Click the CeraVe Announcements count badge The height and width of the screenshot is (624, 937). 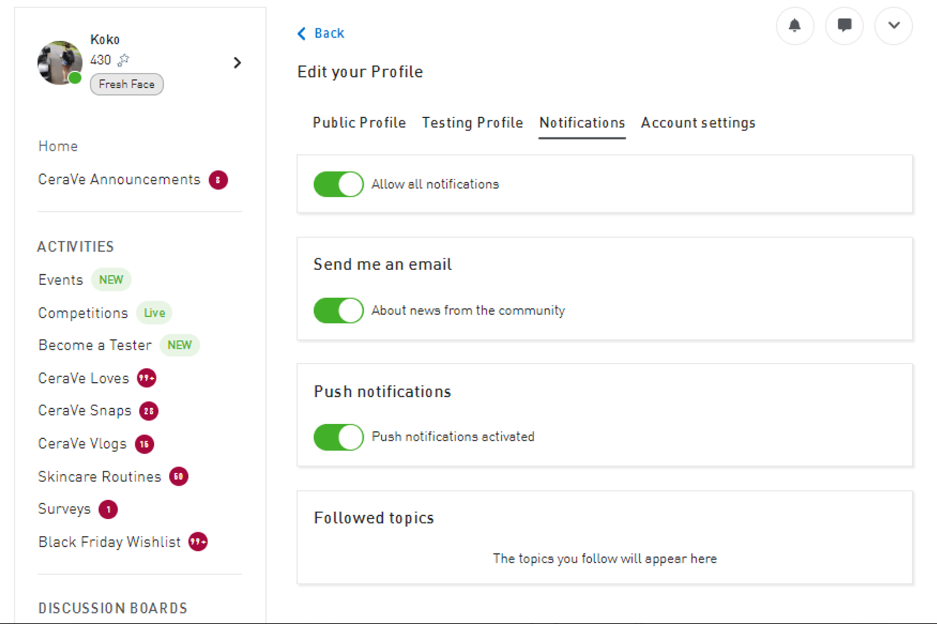coord(218,180)
